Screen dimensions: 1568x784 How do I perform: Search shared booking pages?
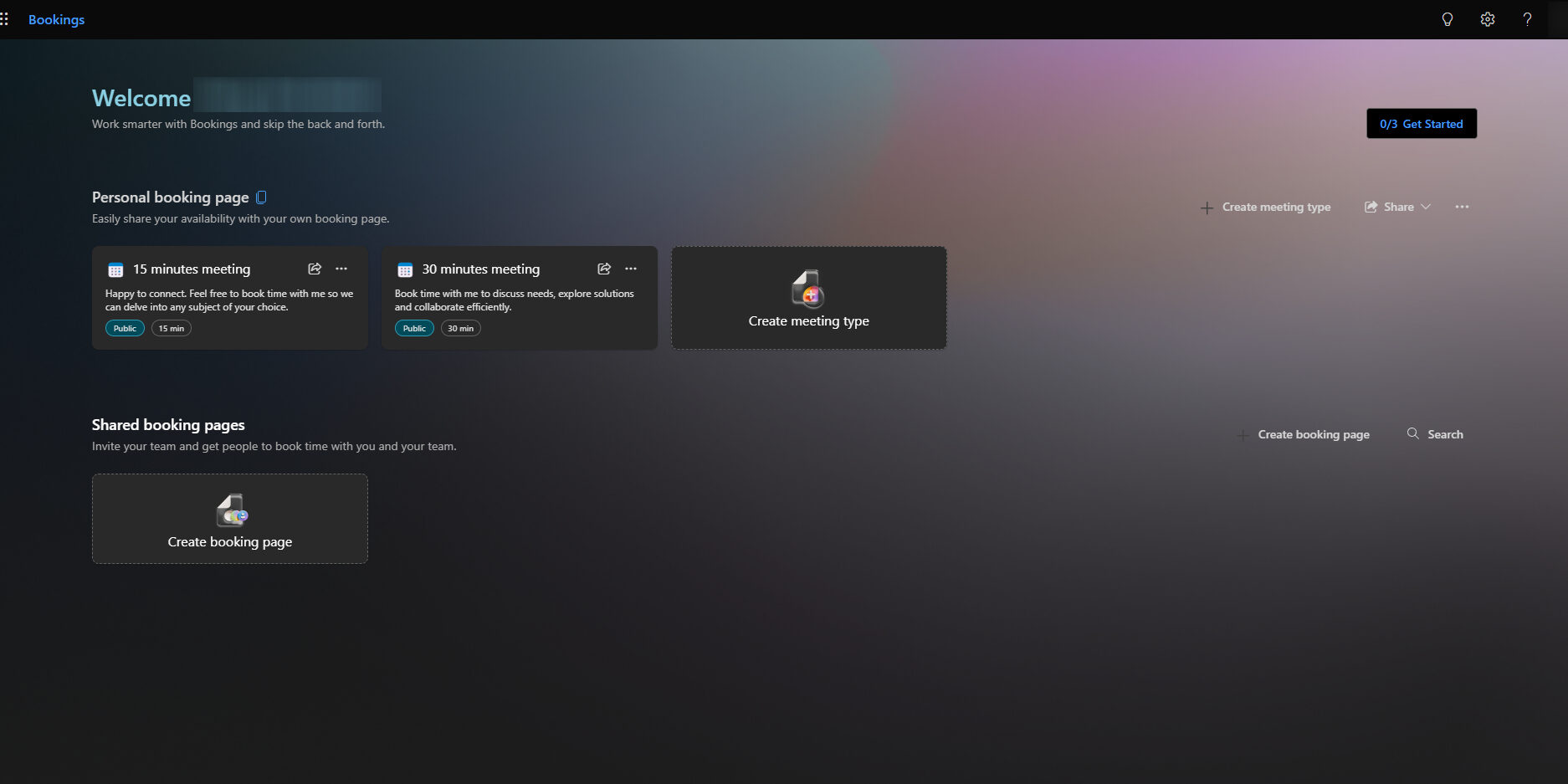point(1436,434)
